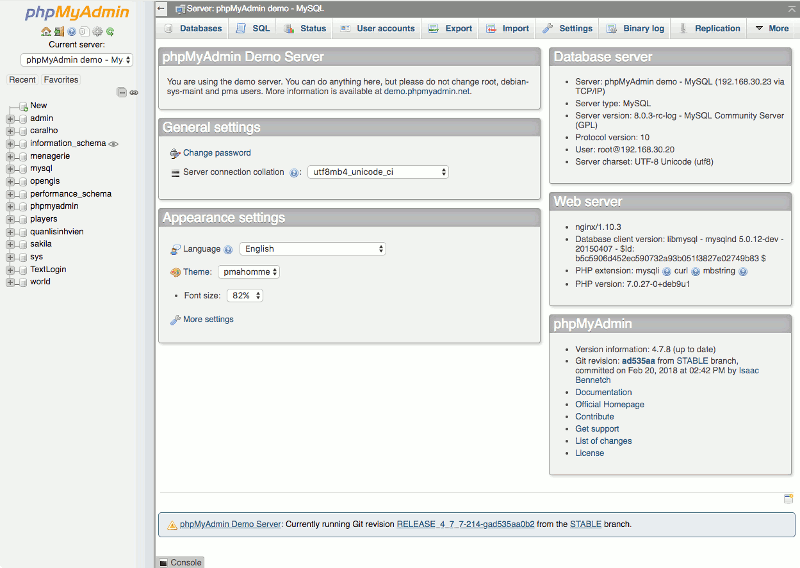Select the phpmyadmin database in tree

tap(54, 207)
